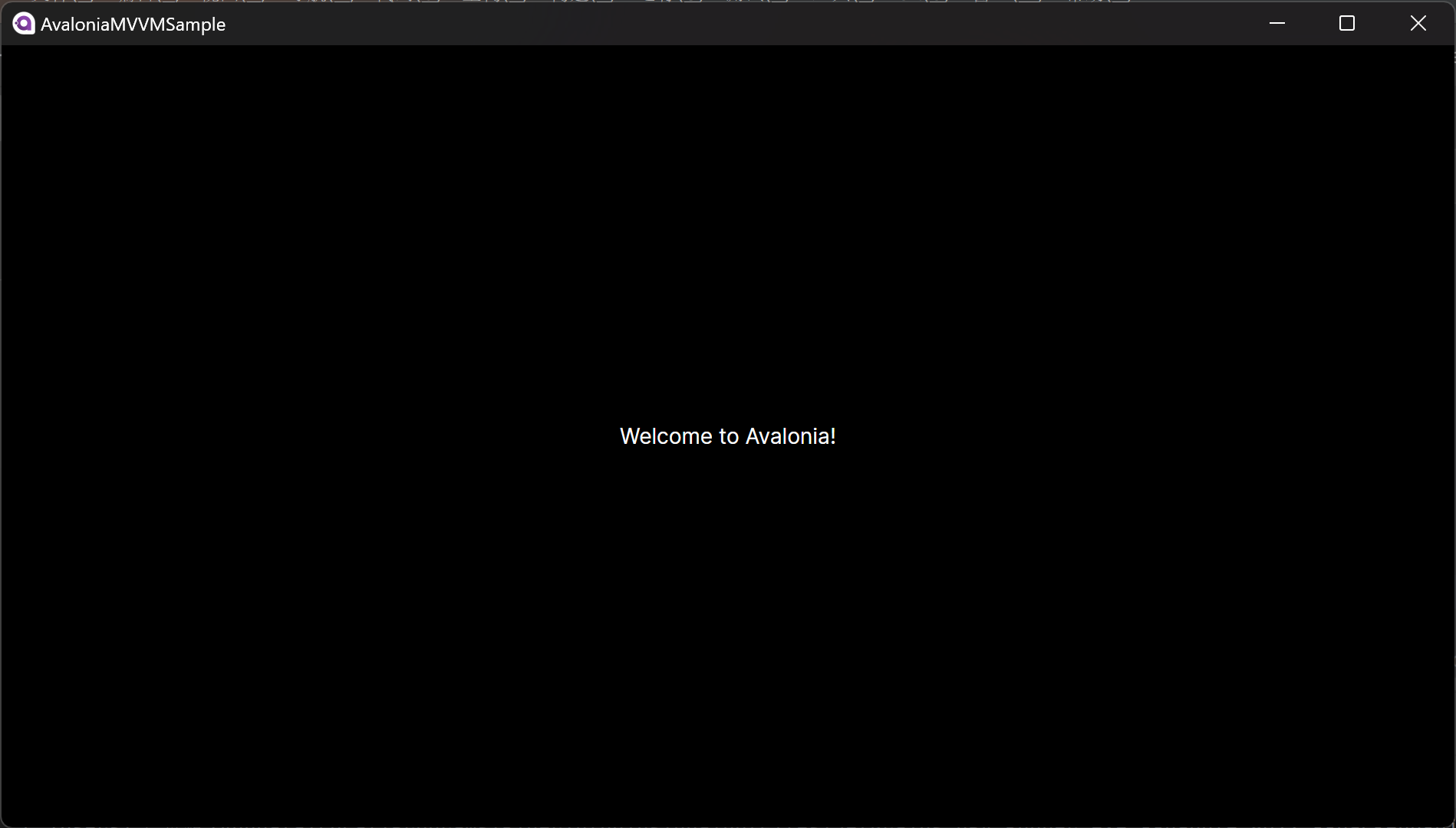Click "Avalonia" at start of window title
This screenshot has height=828, width=1456.
tap(75, 25)
